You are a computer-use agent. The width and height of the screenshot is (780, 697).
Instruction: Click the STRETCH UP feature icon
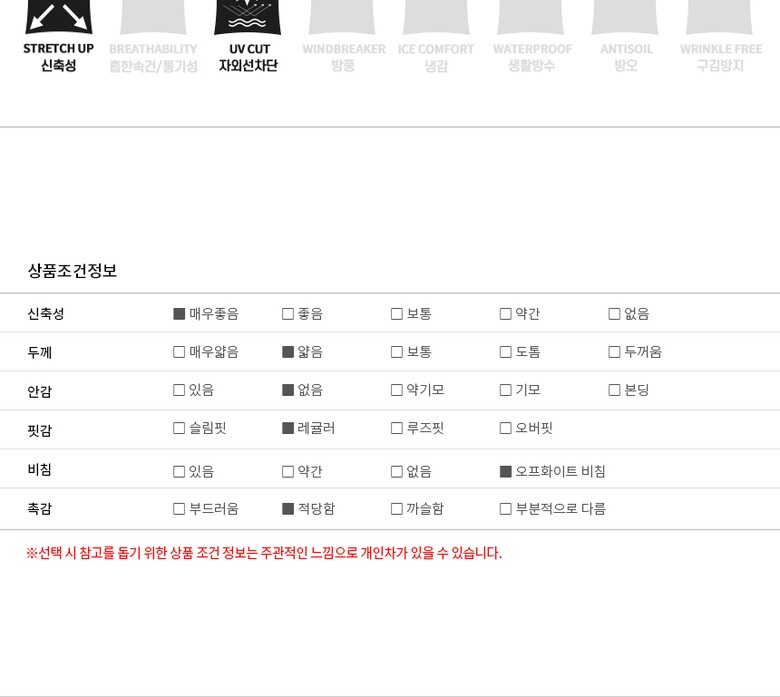pyautogui.click(x=58, y=17)
